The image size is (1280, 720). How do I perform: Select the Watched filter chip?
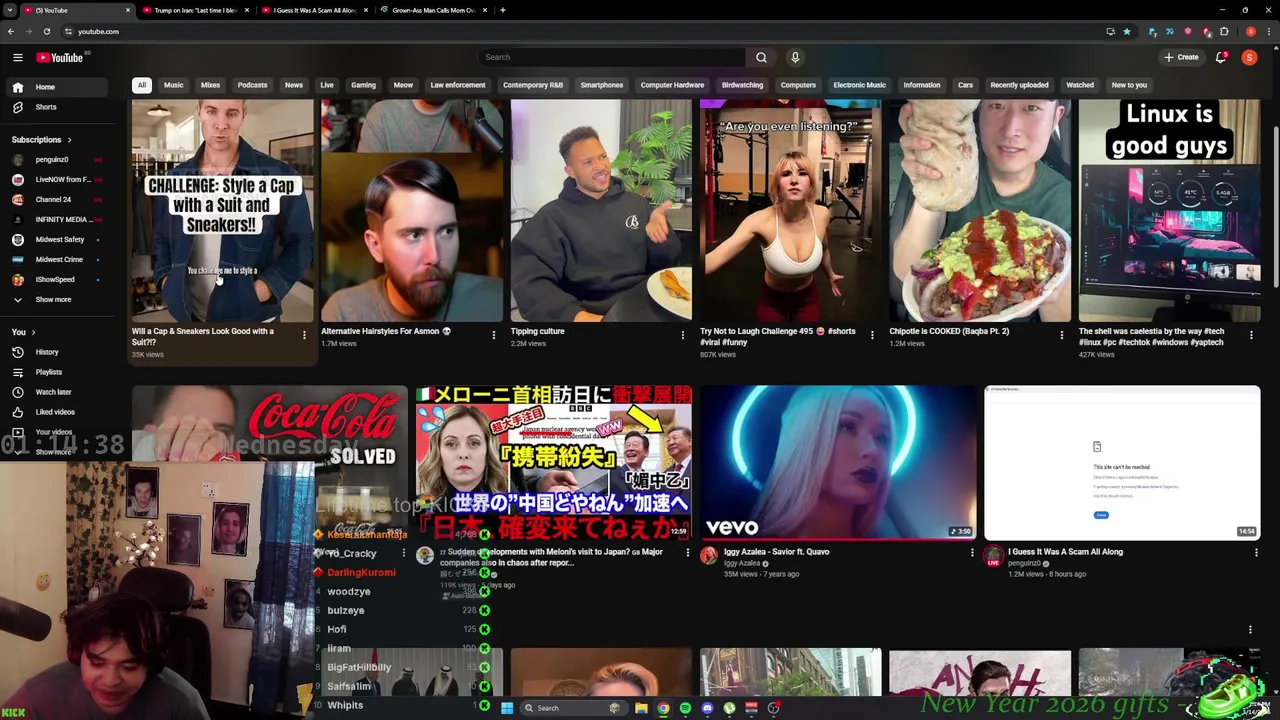pyautogui.click(x=1080, y=85)
